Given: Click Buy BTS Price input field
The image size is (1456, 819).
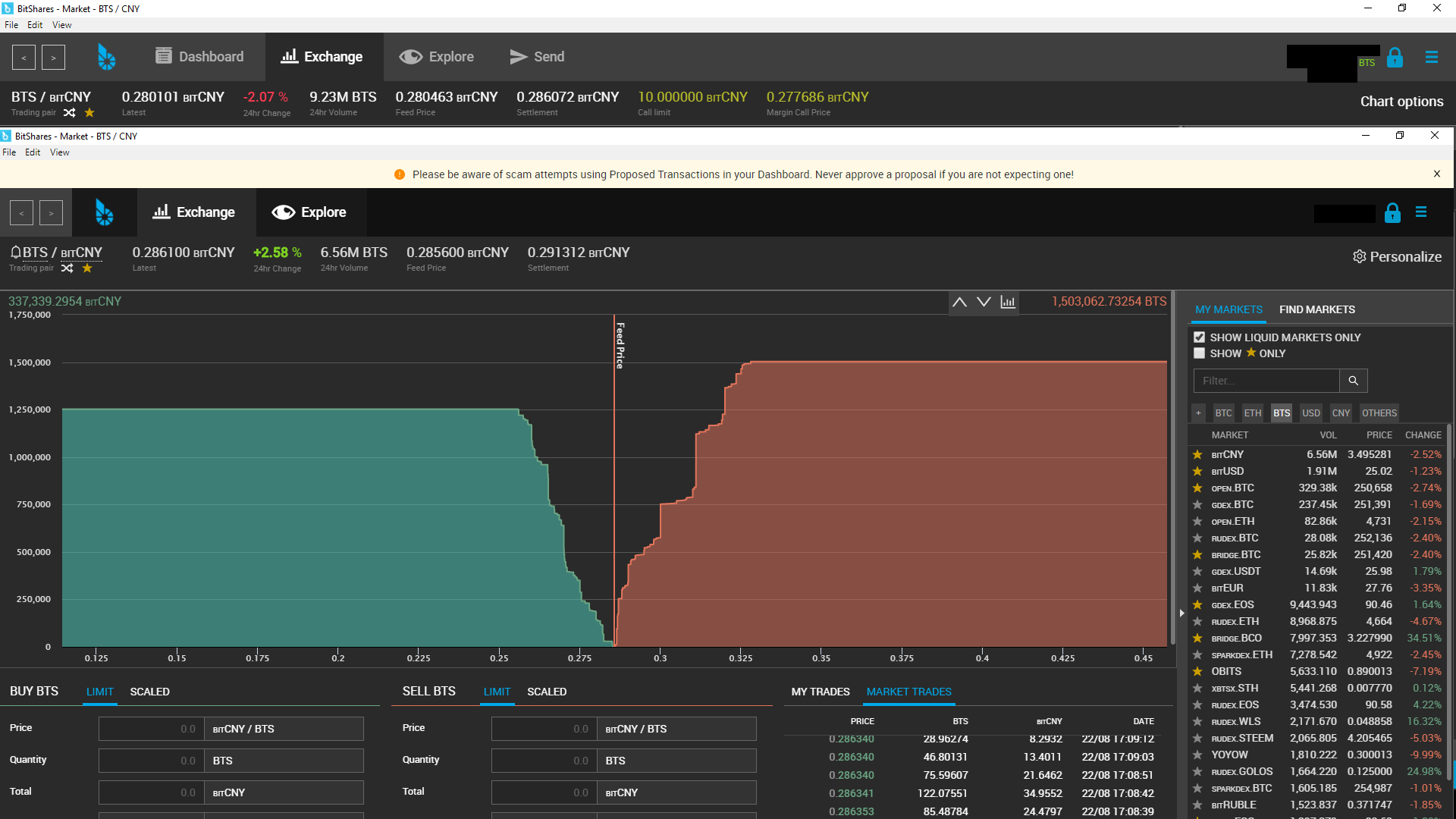Looking at the screenshot, I should click(152, 729).
